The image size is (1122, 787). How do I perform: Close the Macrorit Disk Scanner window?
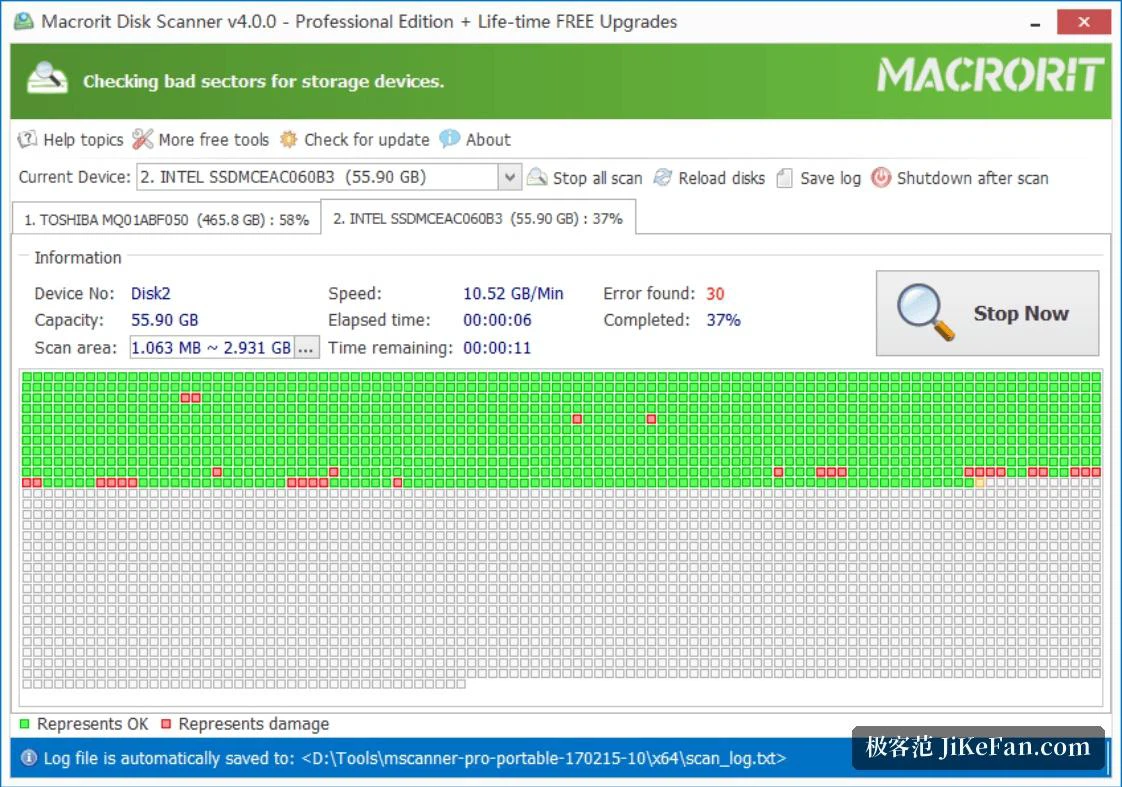pyautogui.click(x=1083, y=21)
